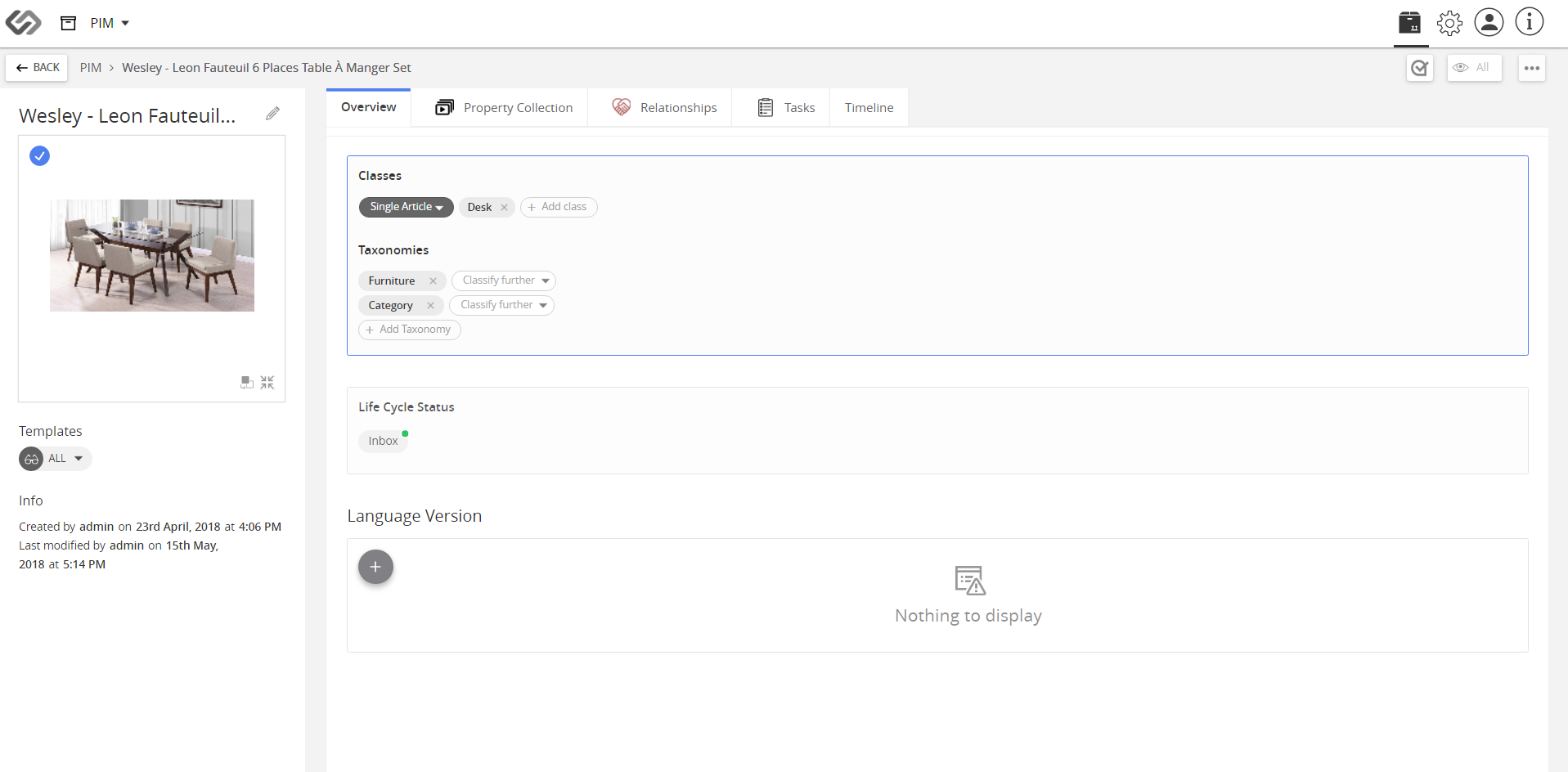Viewport: 1568px width, 772px height.
Task: Add a language version with plus button
Action: [375, 567]
